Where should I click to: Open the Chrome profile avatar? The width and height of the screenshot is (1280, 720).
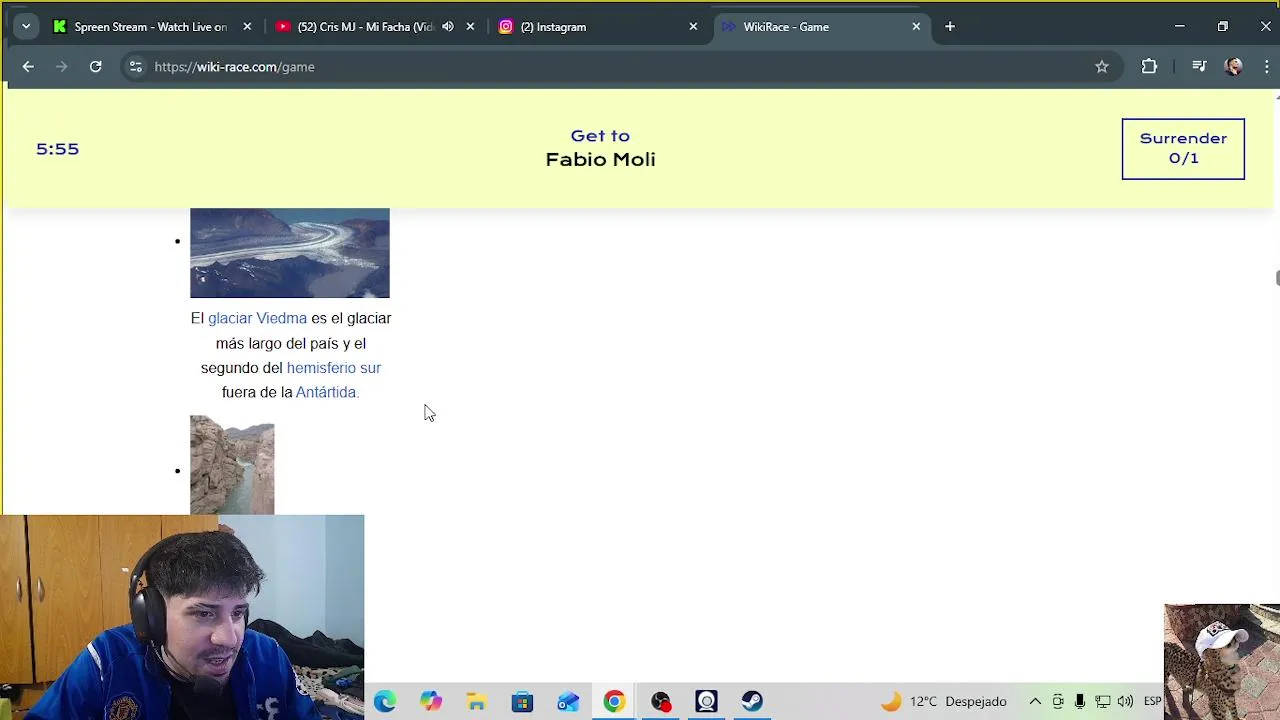1233,67
